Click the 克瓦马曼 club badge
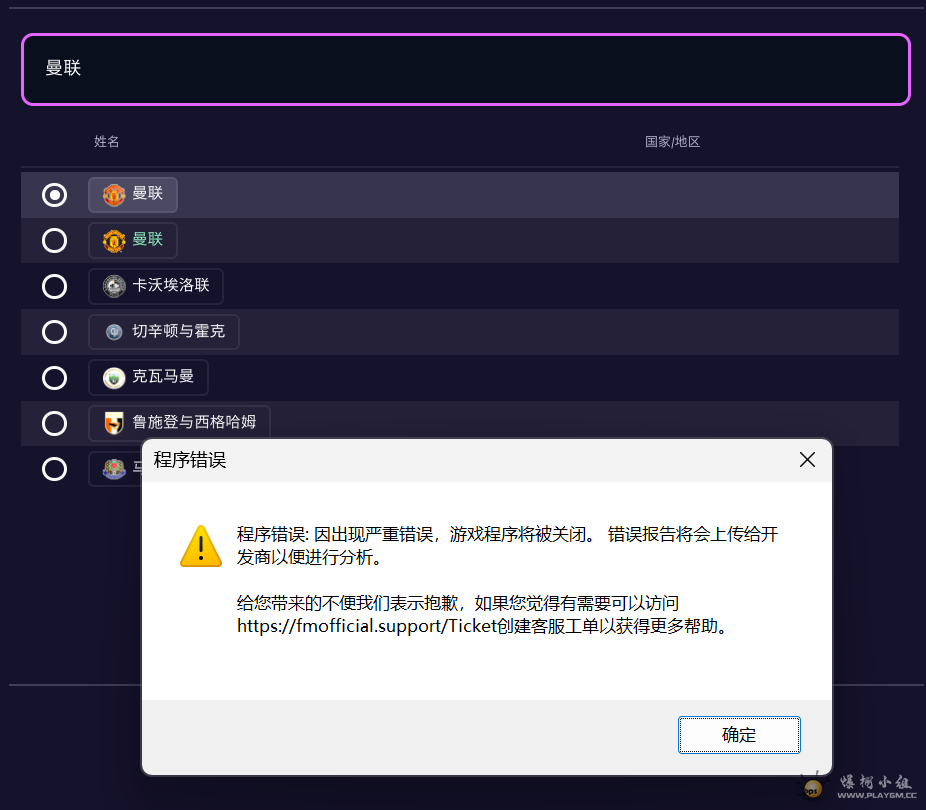 coord(114,378)
